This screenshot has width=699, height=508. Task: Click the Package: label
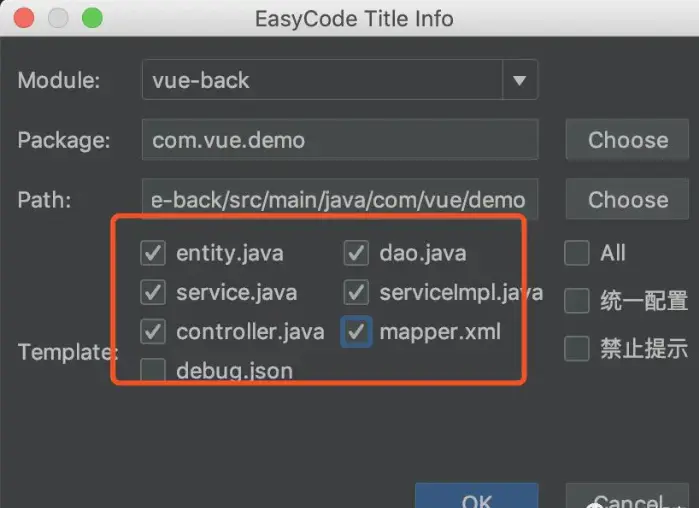(x=64, y=140)
